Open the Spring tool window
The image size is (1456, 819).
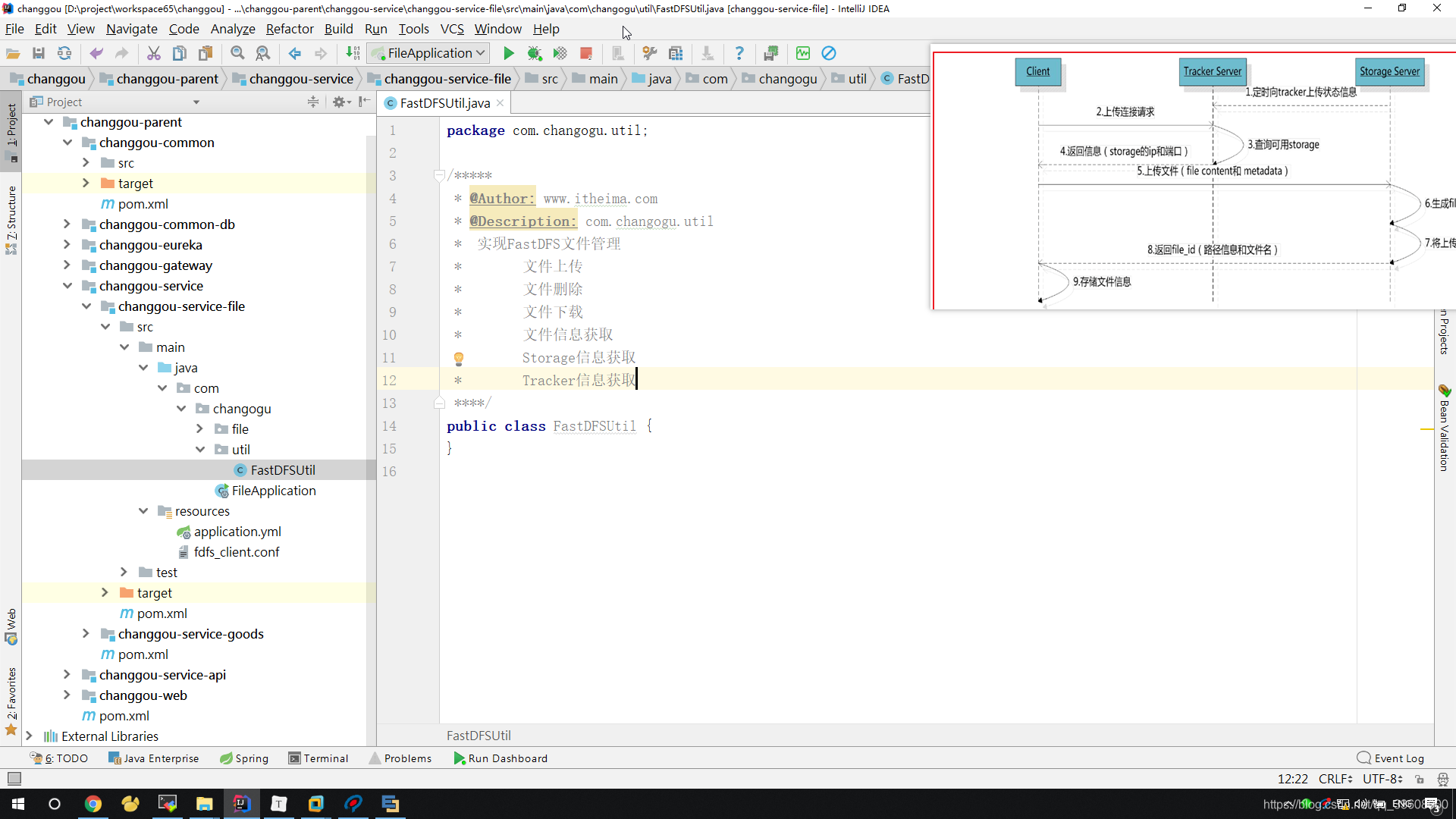point(244,758)
